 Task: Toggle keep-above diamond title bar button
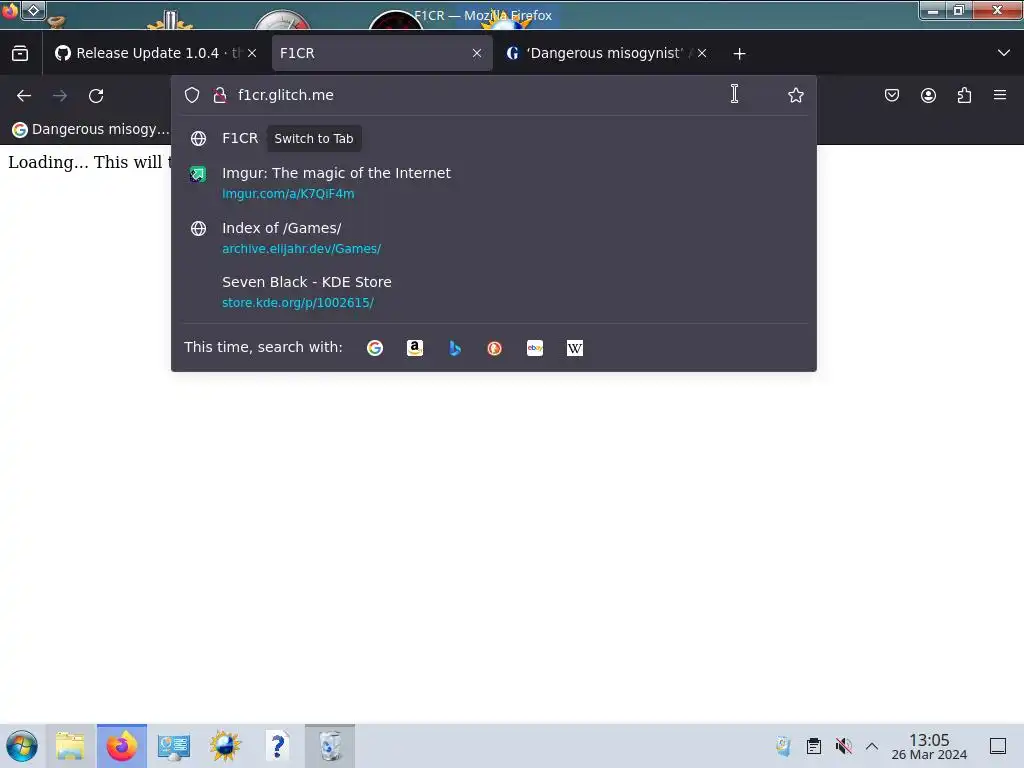coord(33,10)
